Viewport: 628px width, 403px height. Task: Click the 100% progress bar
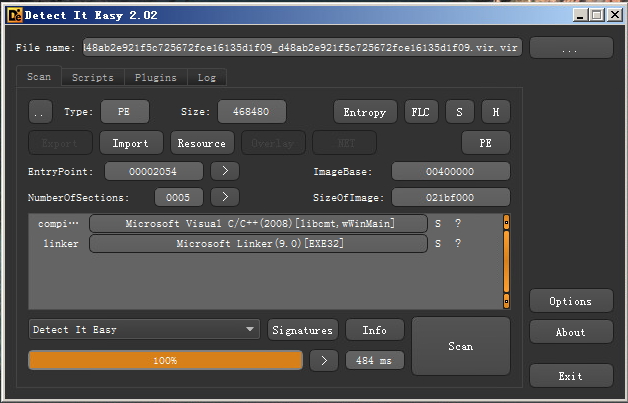click(x=165, y=360)
